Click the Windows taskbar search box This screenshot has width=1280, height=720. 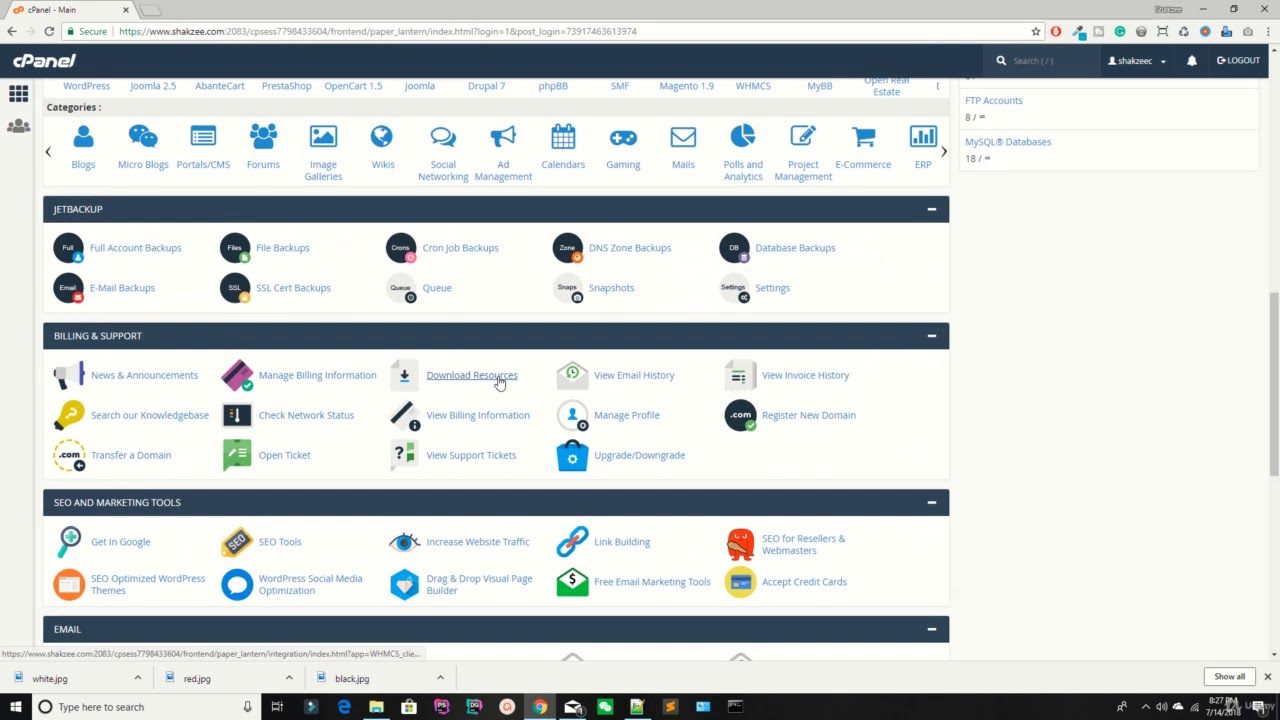145,707
